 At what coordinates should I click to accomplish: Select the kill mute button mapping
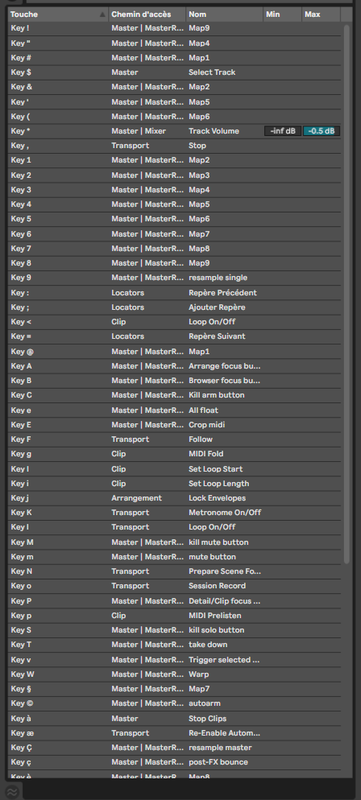218,542
